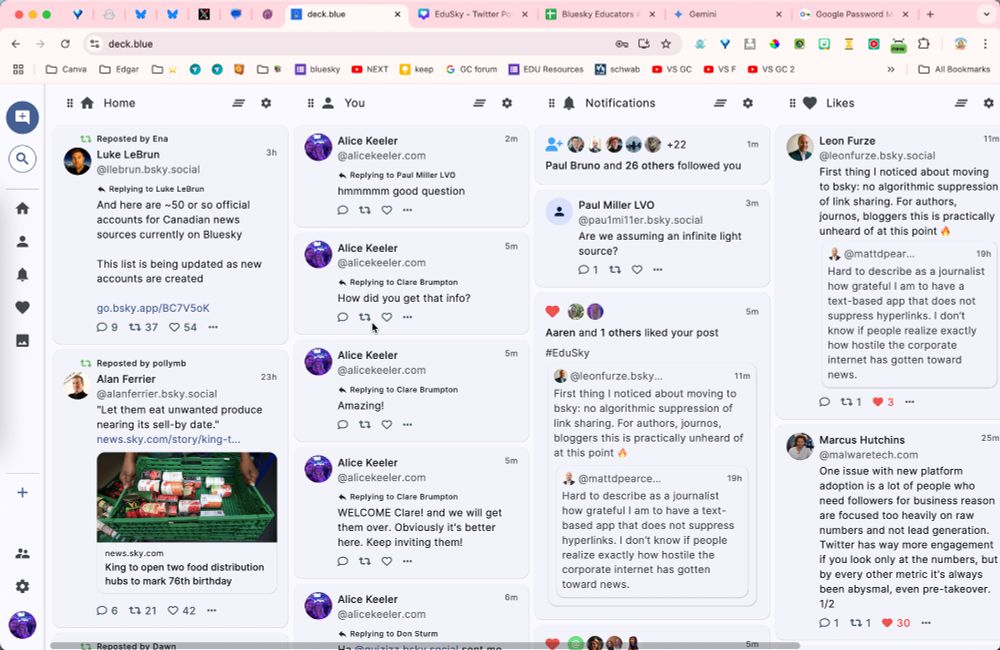
Task: Switch to the Bluesky Educators tab
Action: tap(599, 14)
